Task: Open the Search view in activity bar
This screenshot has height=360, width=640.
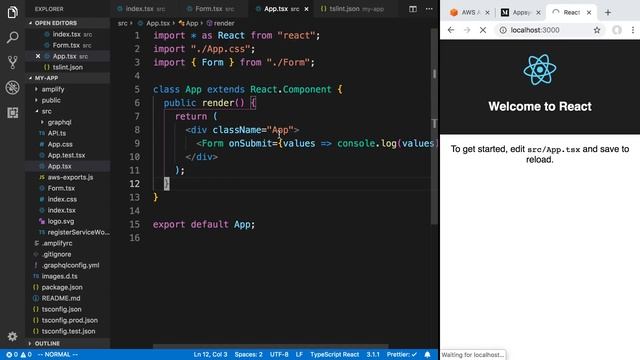Action: pyautogui.click(x=12, y=38)
